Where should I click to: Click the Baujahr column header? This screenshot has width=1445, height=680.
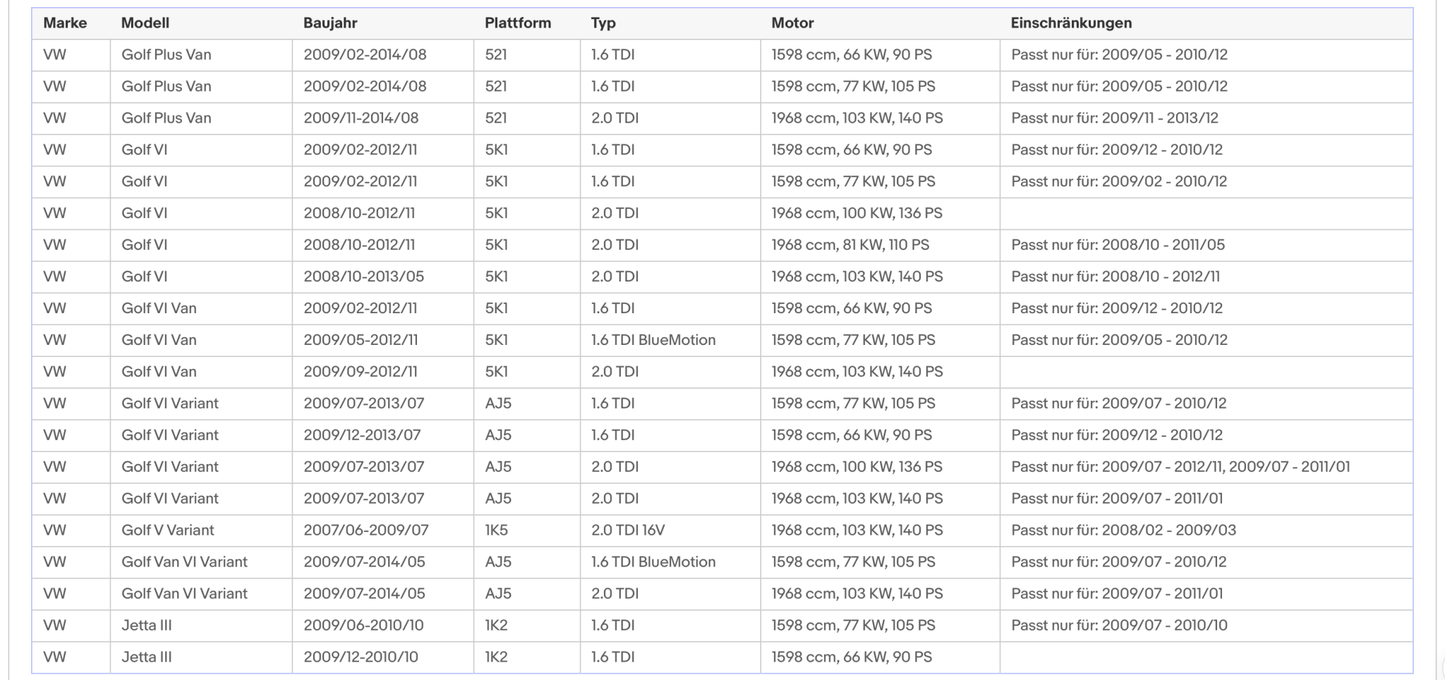point(330,23)
